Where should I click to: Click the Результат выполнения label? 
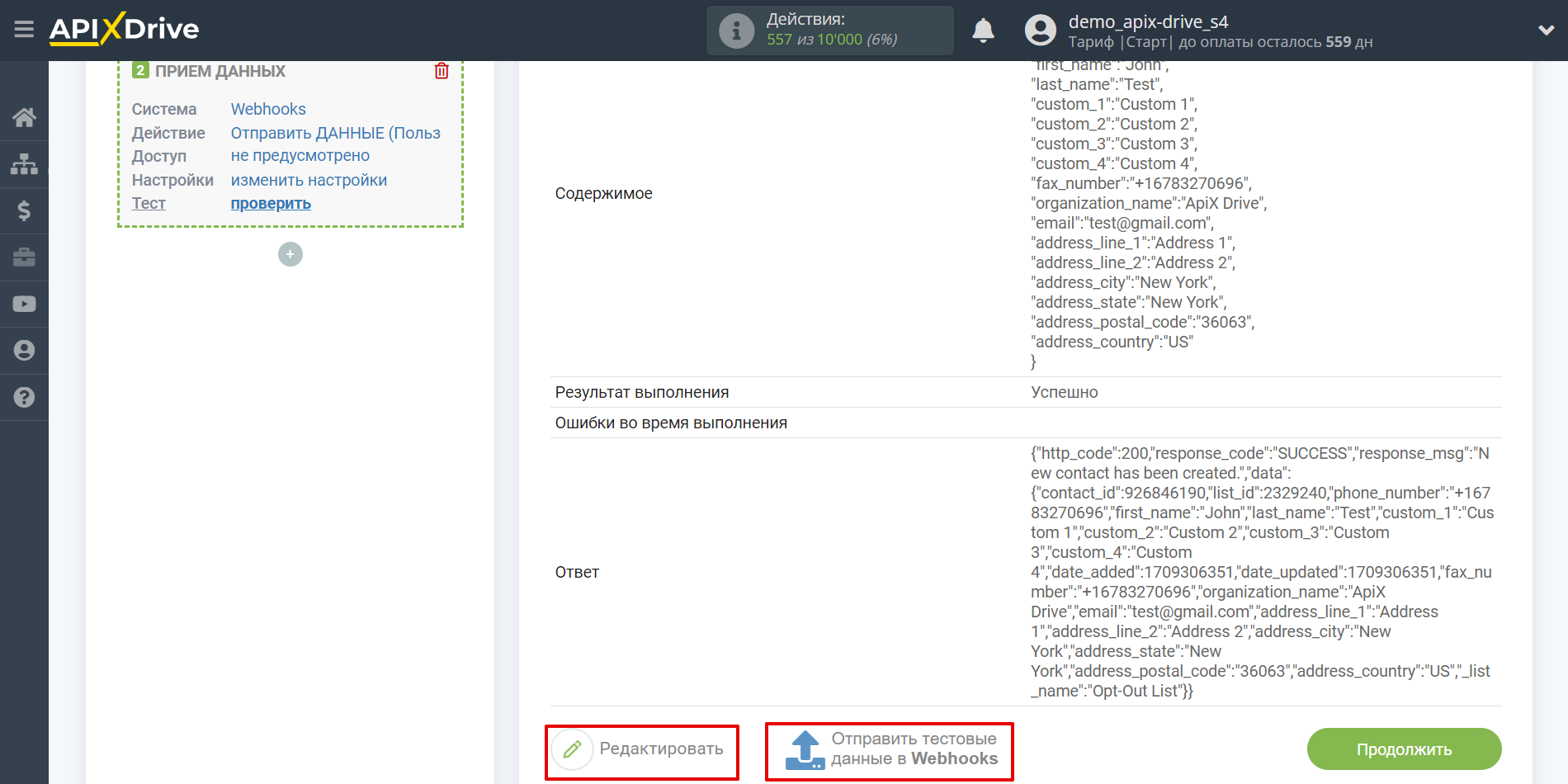(x=642, y=392)
